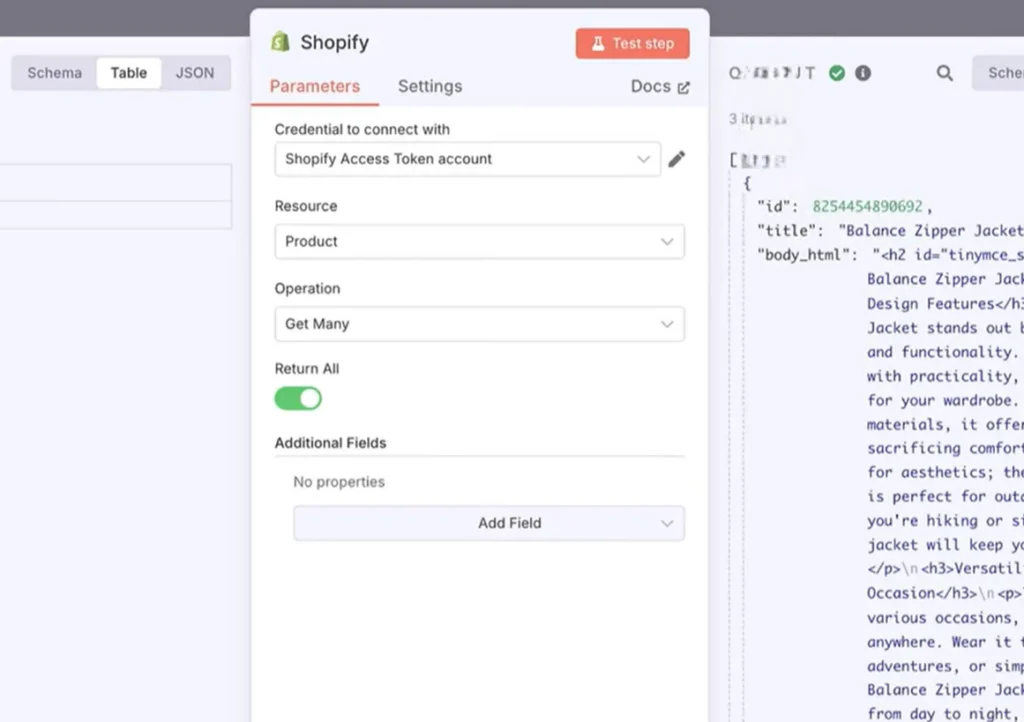Choose the Schema view in the input panel
The height and width of the screenshot is (722, 1024).
55,73
